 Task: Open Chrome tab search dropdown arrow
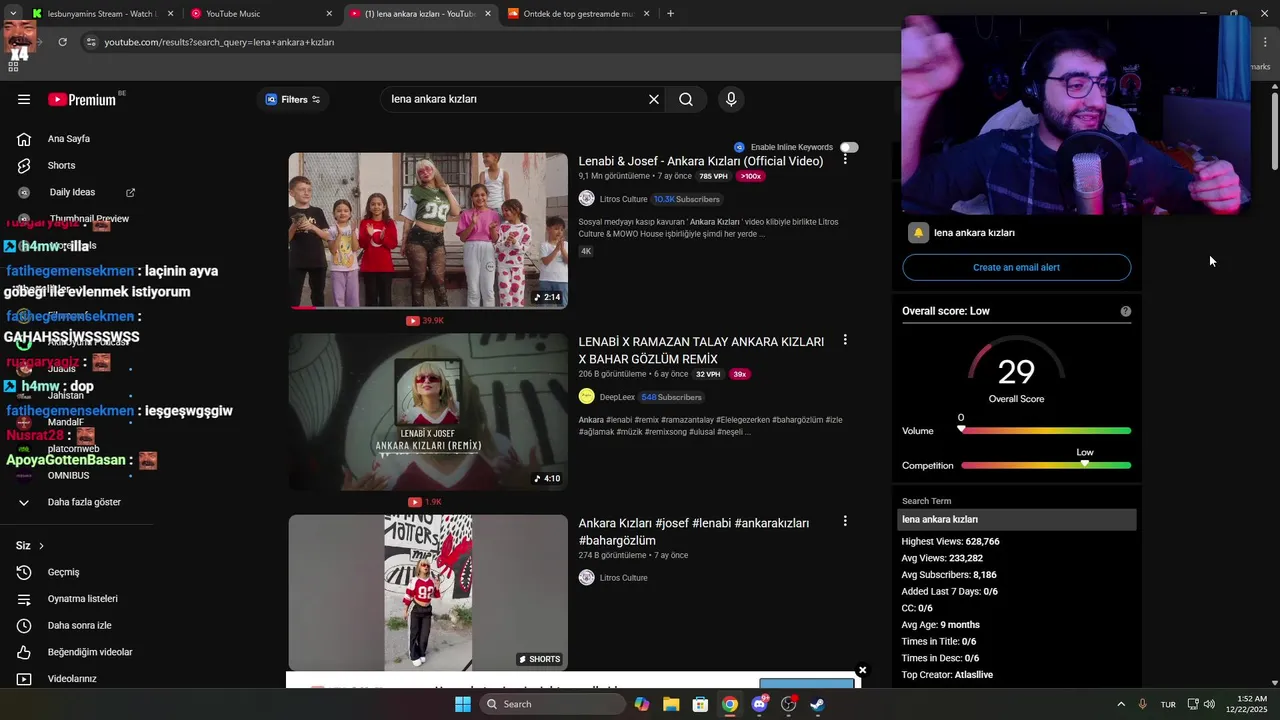coord(13,14)
